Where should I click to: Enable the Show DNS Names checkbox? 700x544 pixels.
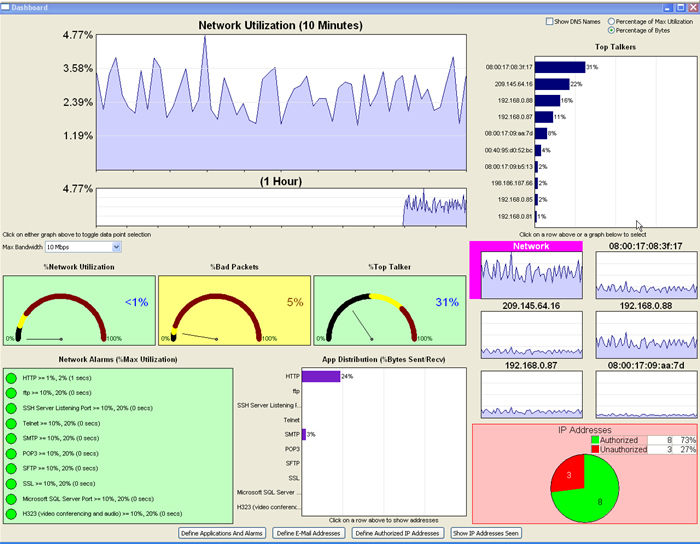(x=549, y=22)
